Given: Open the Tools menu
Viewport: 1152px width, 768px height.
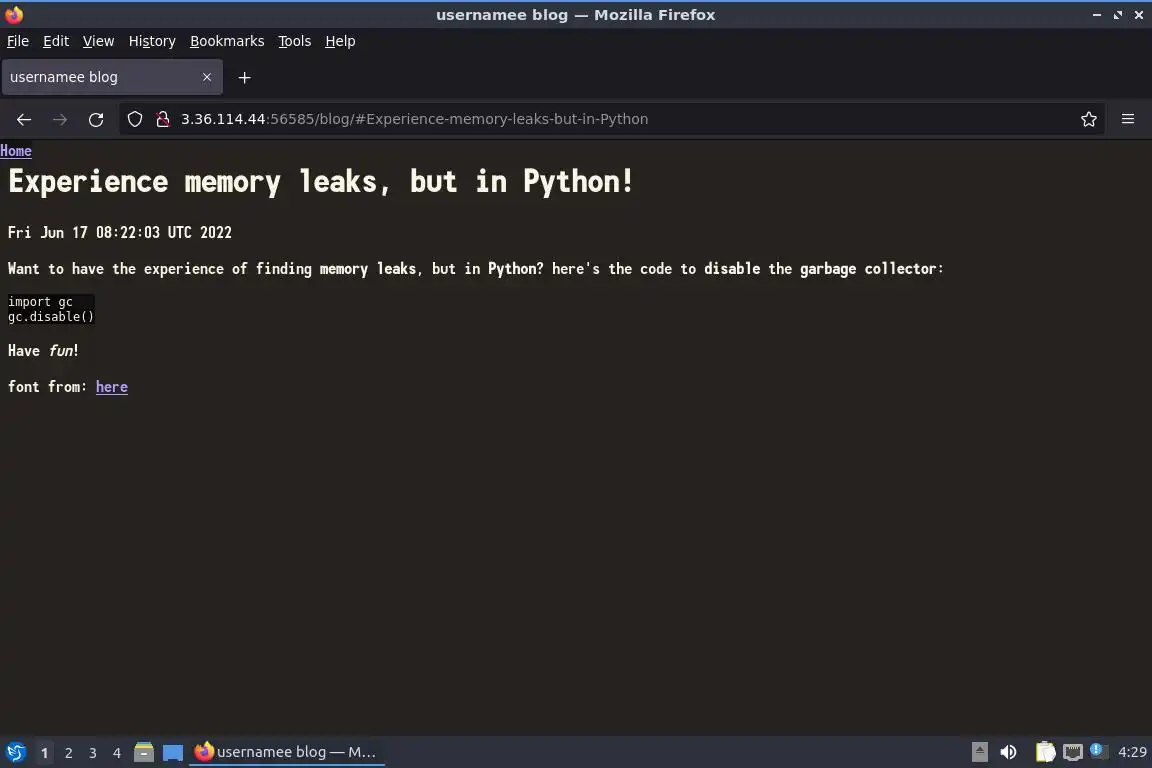Looking at the screenshot, I should pos(295,41).
